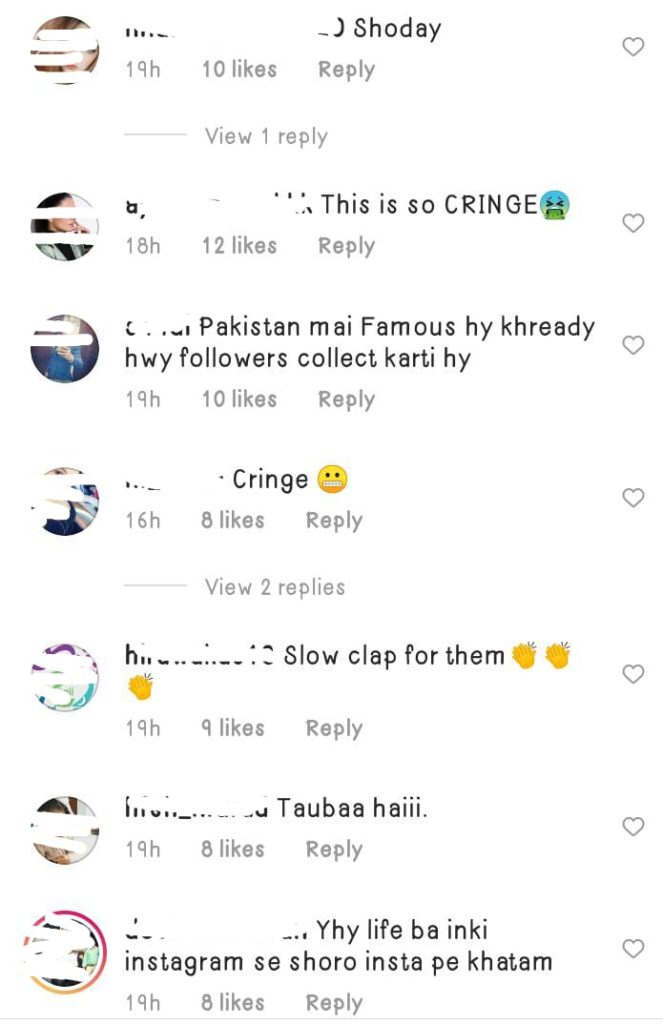Reply to the 'Taubaa haiii.' comment
663x1024 pixels.
334,850
